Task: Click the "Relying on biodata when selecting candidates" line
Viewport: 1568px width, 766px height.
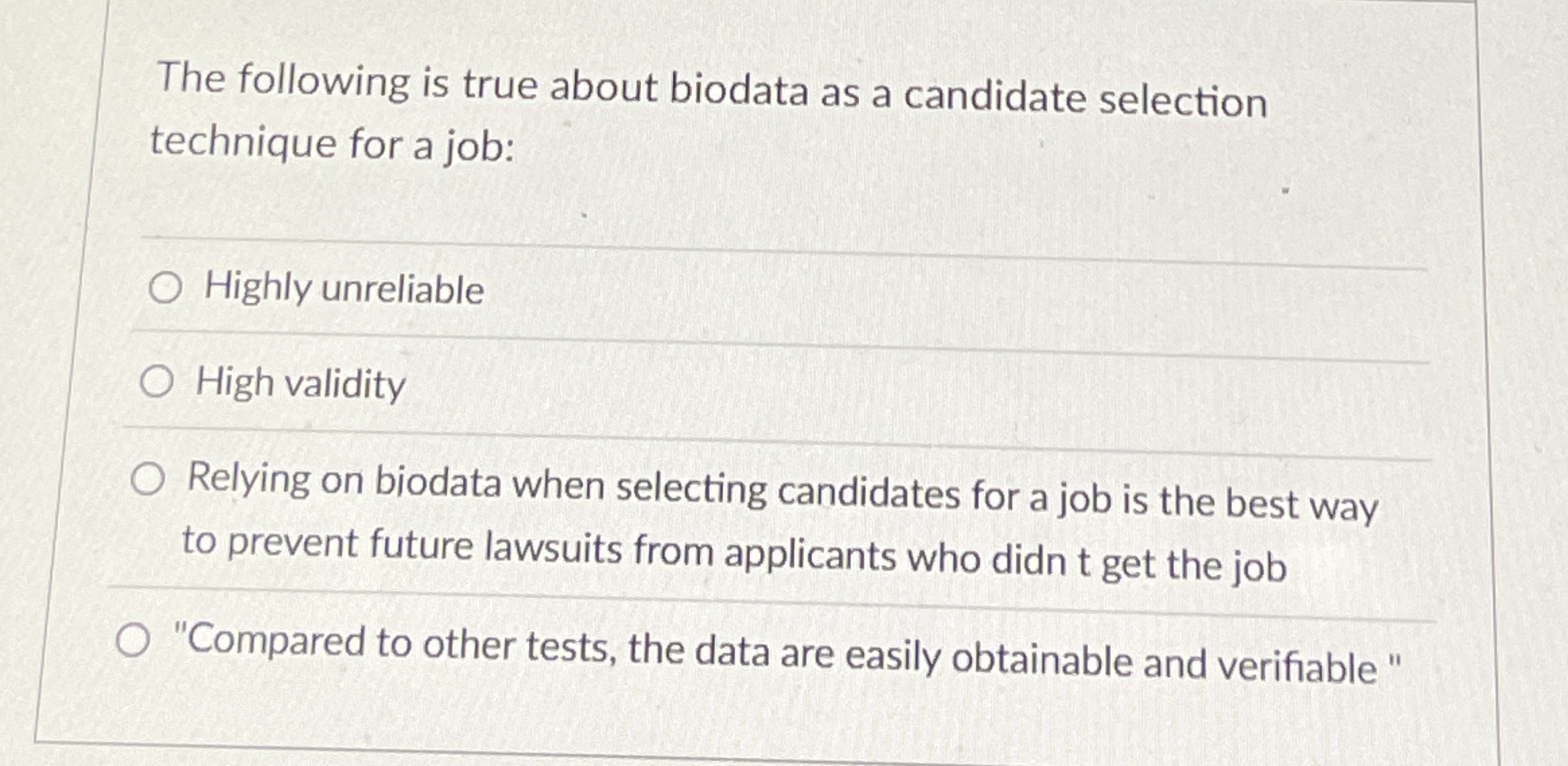Action: pos(782,492)
